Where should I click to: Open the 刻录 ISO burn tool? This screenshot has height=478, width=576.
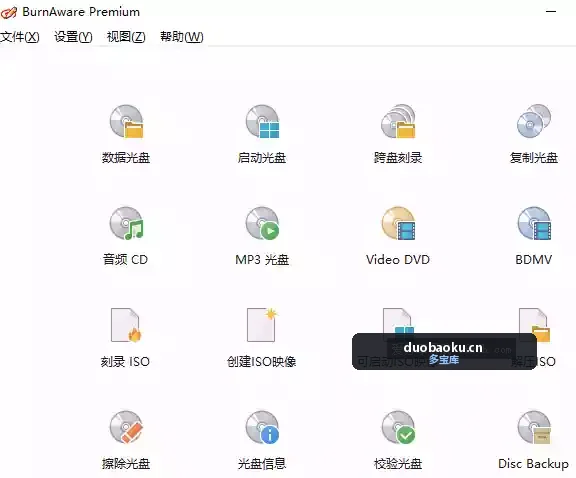125,338
